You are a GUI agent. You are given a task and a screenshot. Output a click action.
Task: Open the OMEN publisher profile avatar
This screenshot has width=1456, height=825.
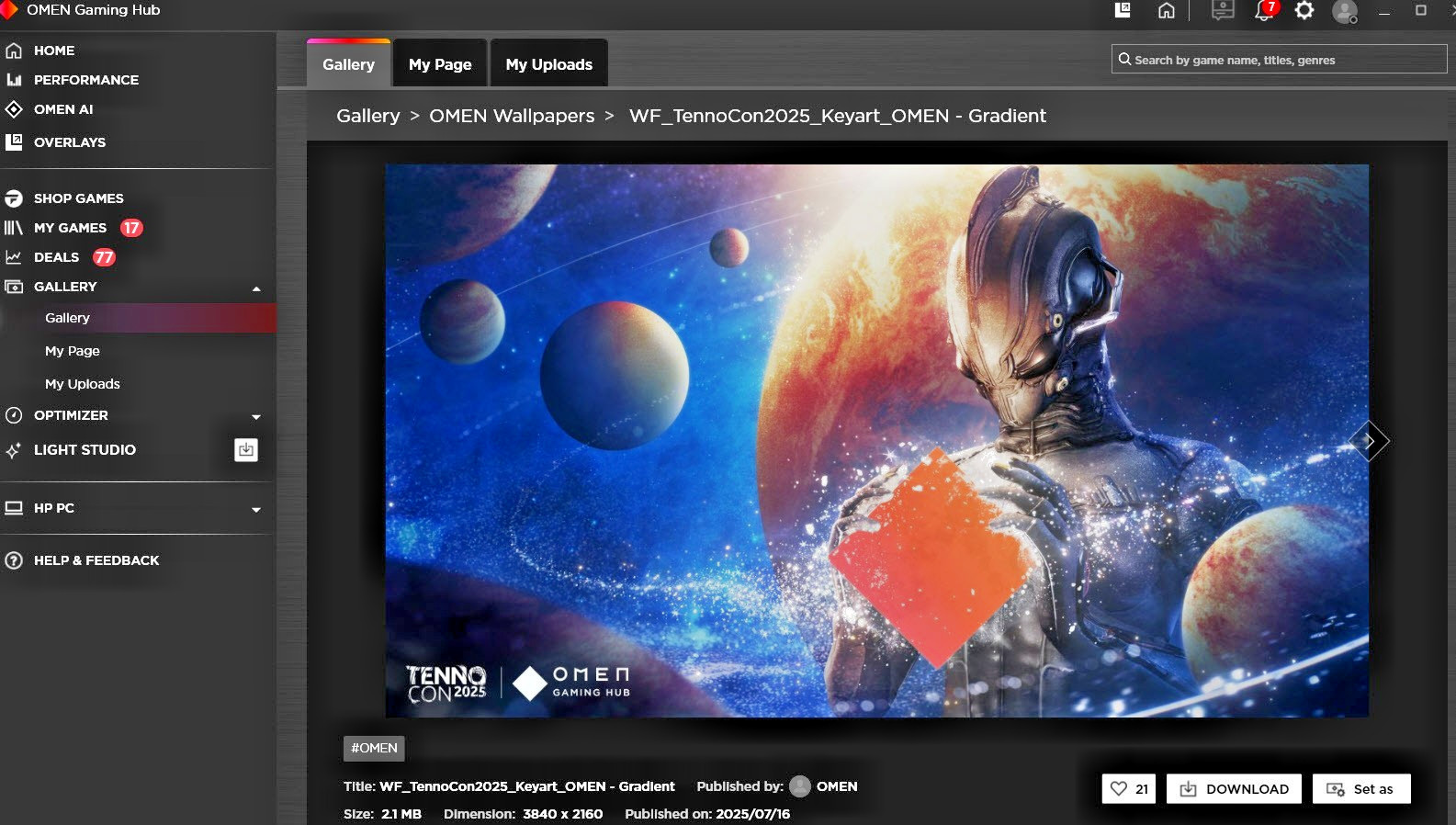800,786
